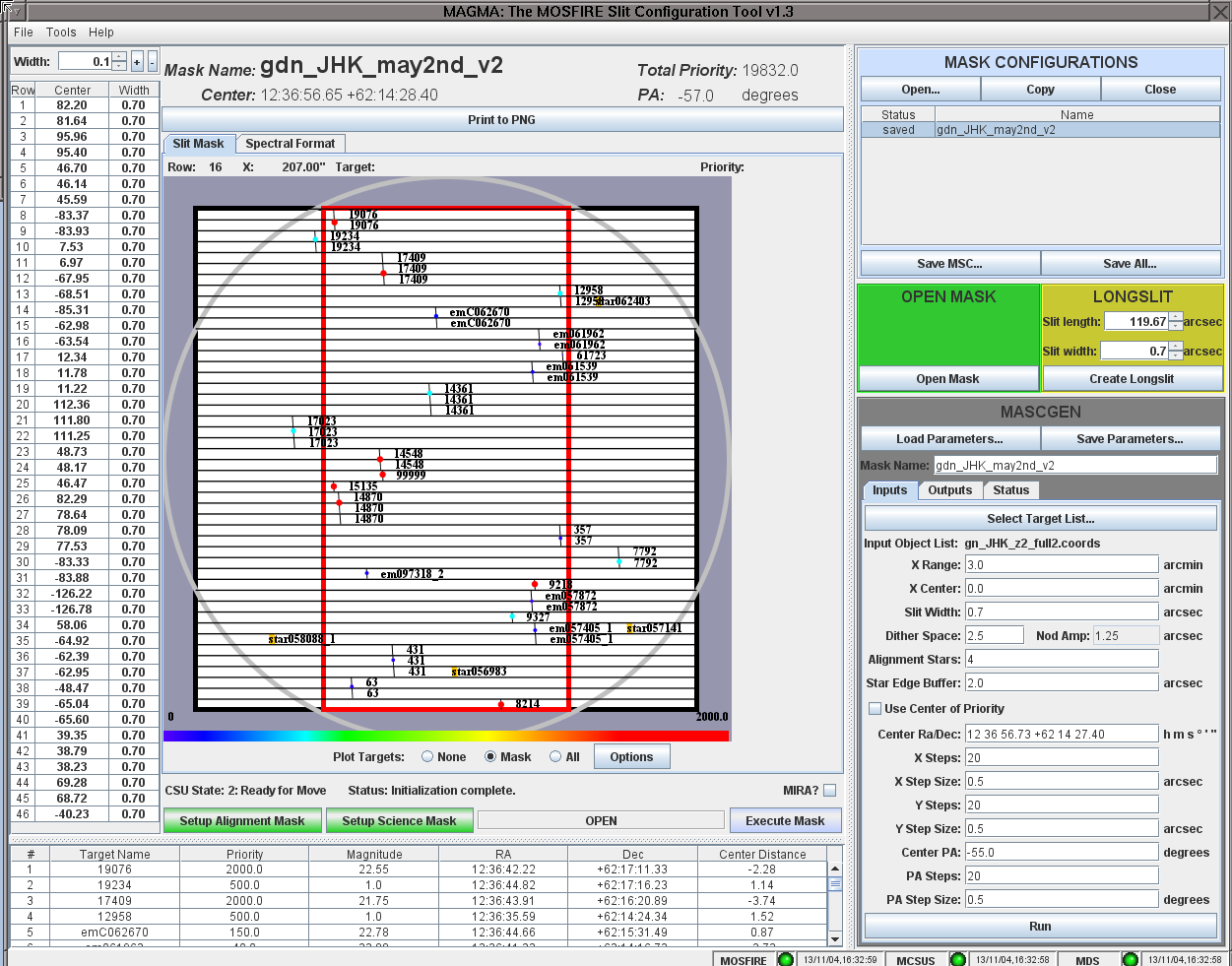Click the Execute Mask button

click(785, 821)
